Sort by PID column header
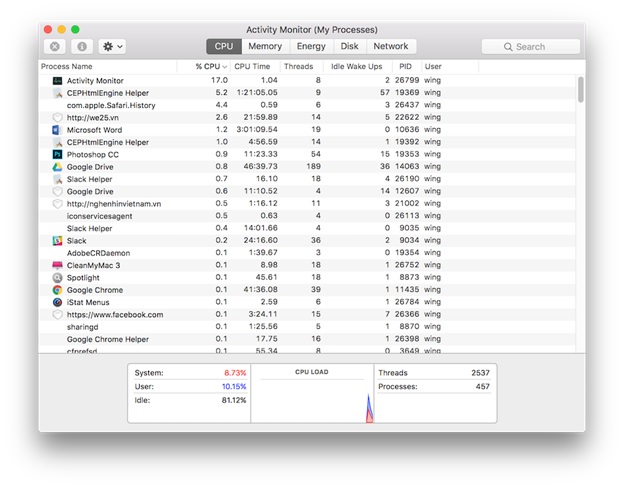 407,66
